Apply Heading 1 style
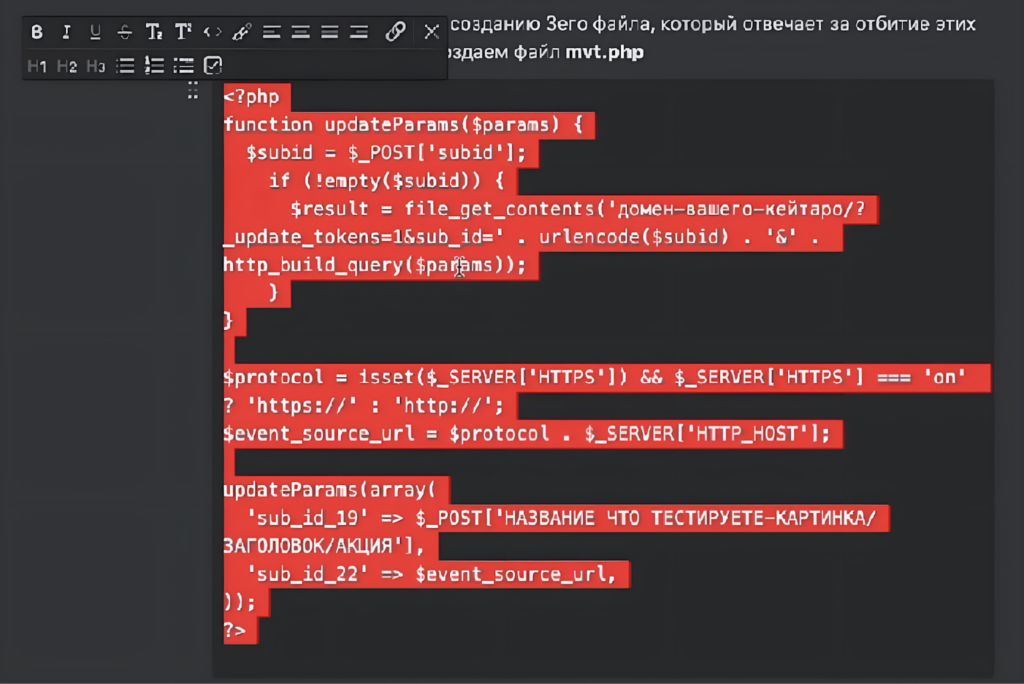 click(37, 66)
